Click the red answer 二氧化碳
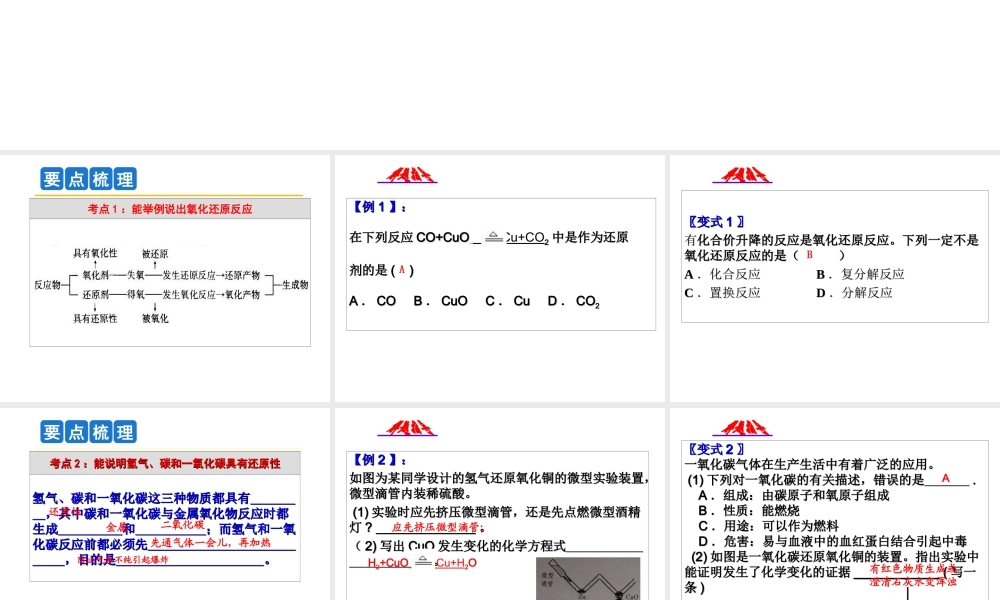Viewport: 1000px width, 600px height. [x=182, y=524]
